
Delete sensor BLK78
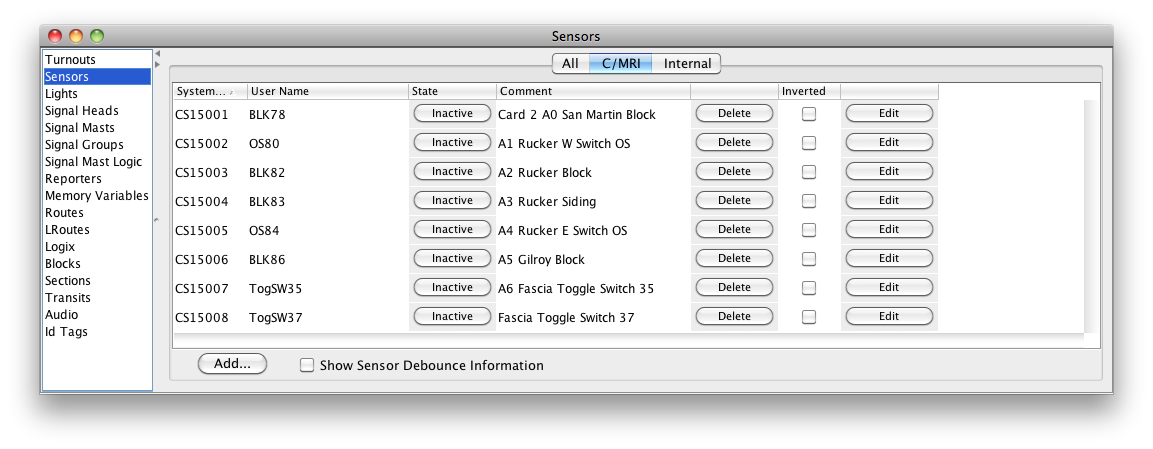click(734, 113)
